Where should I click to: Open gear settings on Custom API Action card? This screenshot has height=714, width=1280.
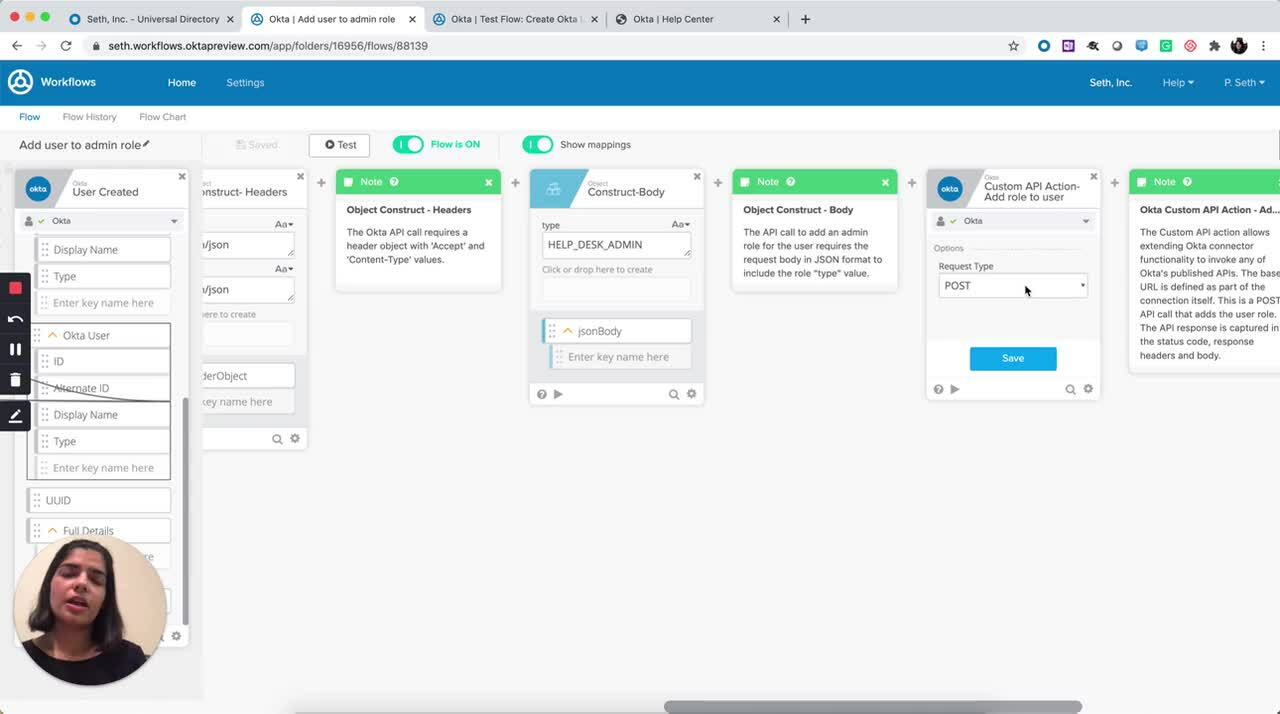[1088, 389]
